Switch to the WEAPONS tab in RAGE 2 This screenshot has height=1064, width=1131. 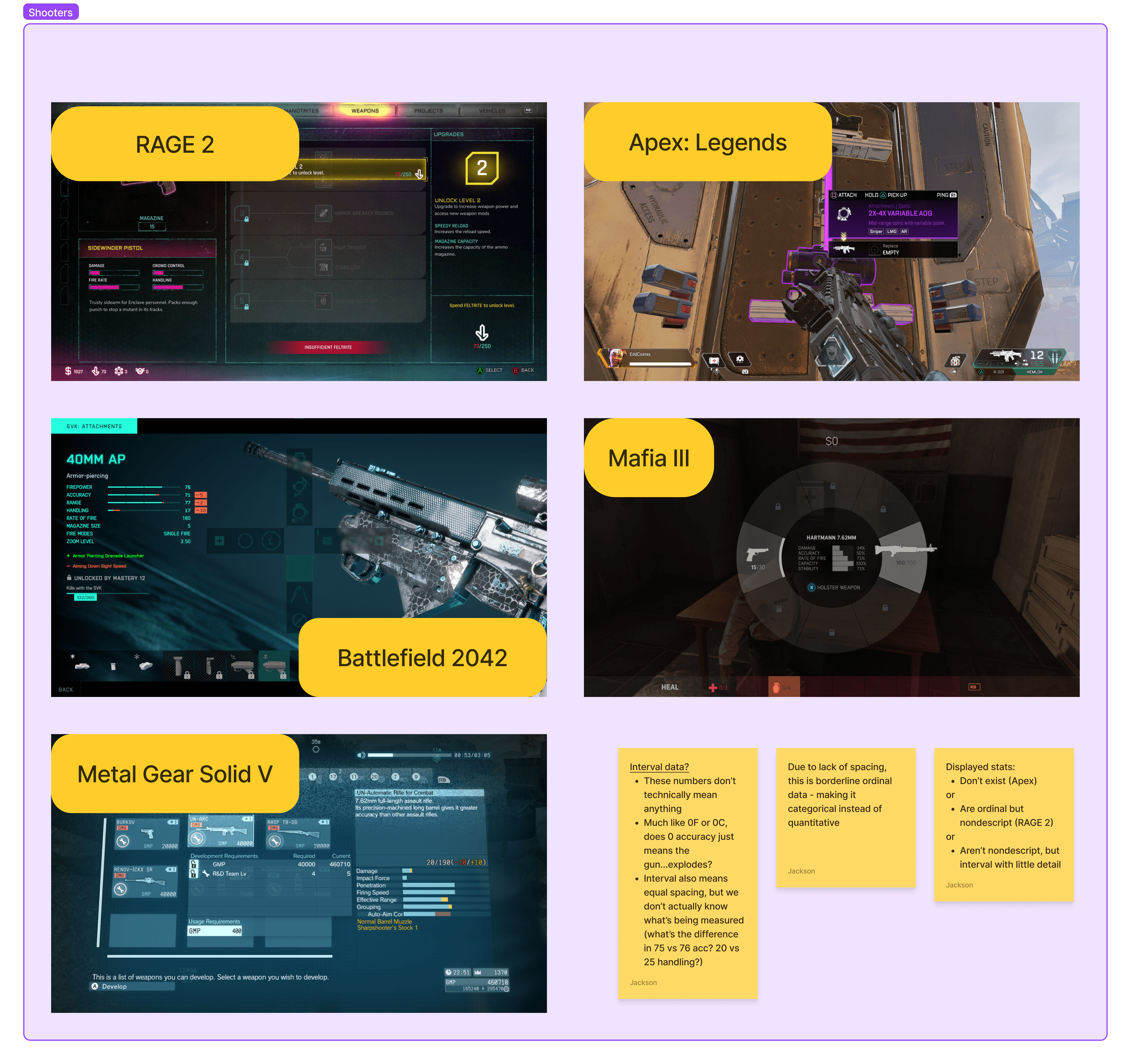[x=365, y=110]
